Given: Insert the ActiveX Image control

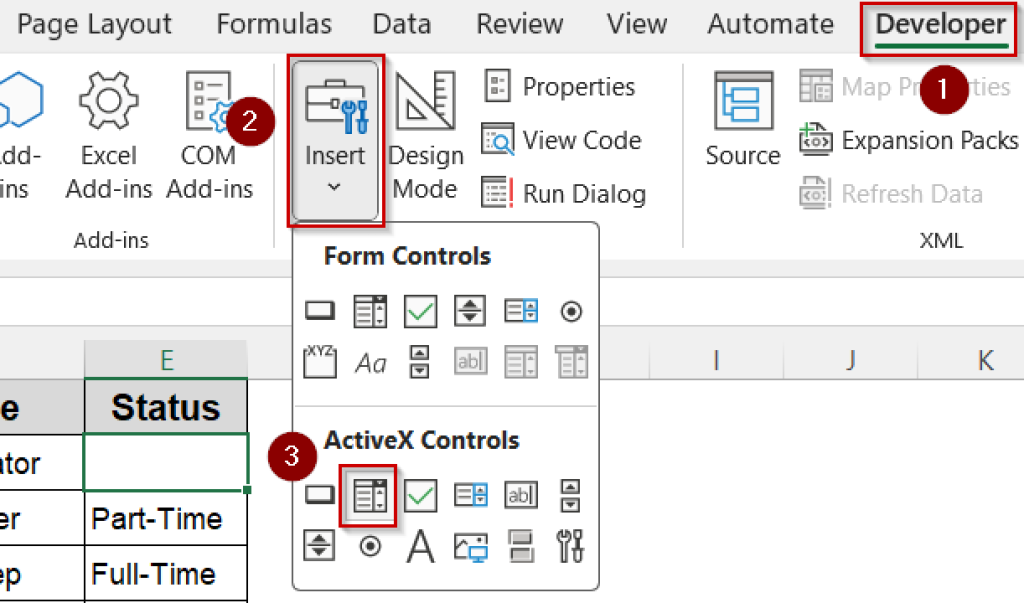Looking at the screenshot, I should 470,547.
